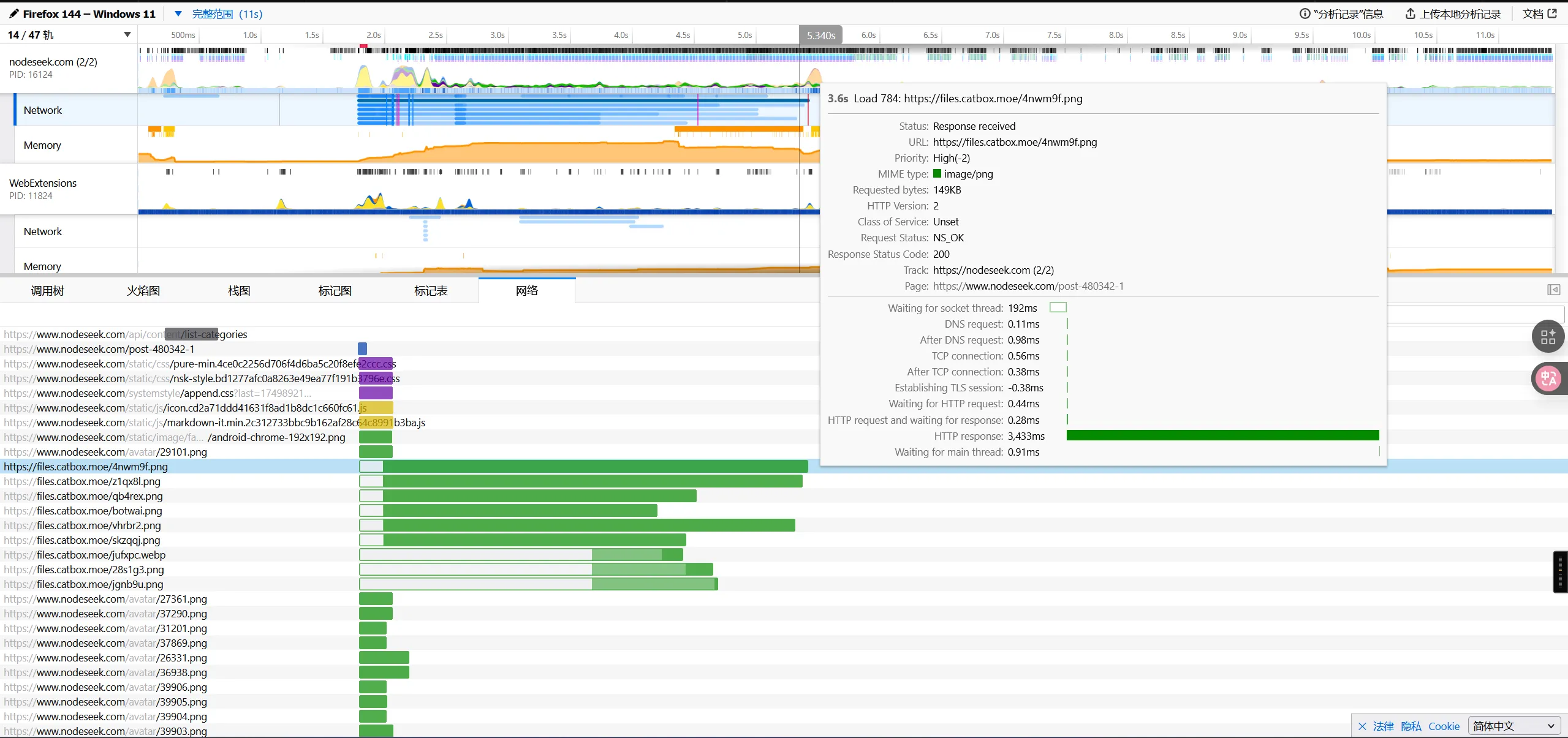Click the sidebar toggle icon on the right

click(x=1553, y=290)
